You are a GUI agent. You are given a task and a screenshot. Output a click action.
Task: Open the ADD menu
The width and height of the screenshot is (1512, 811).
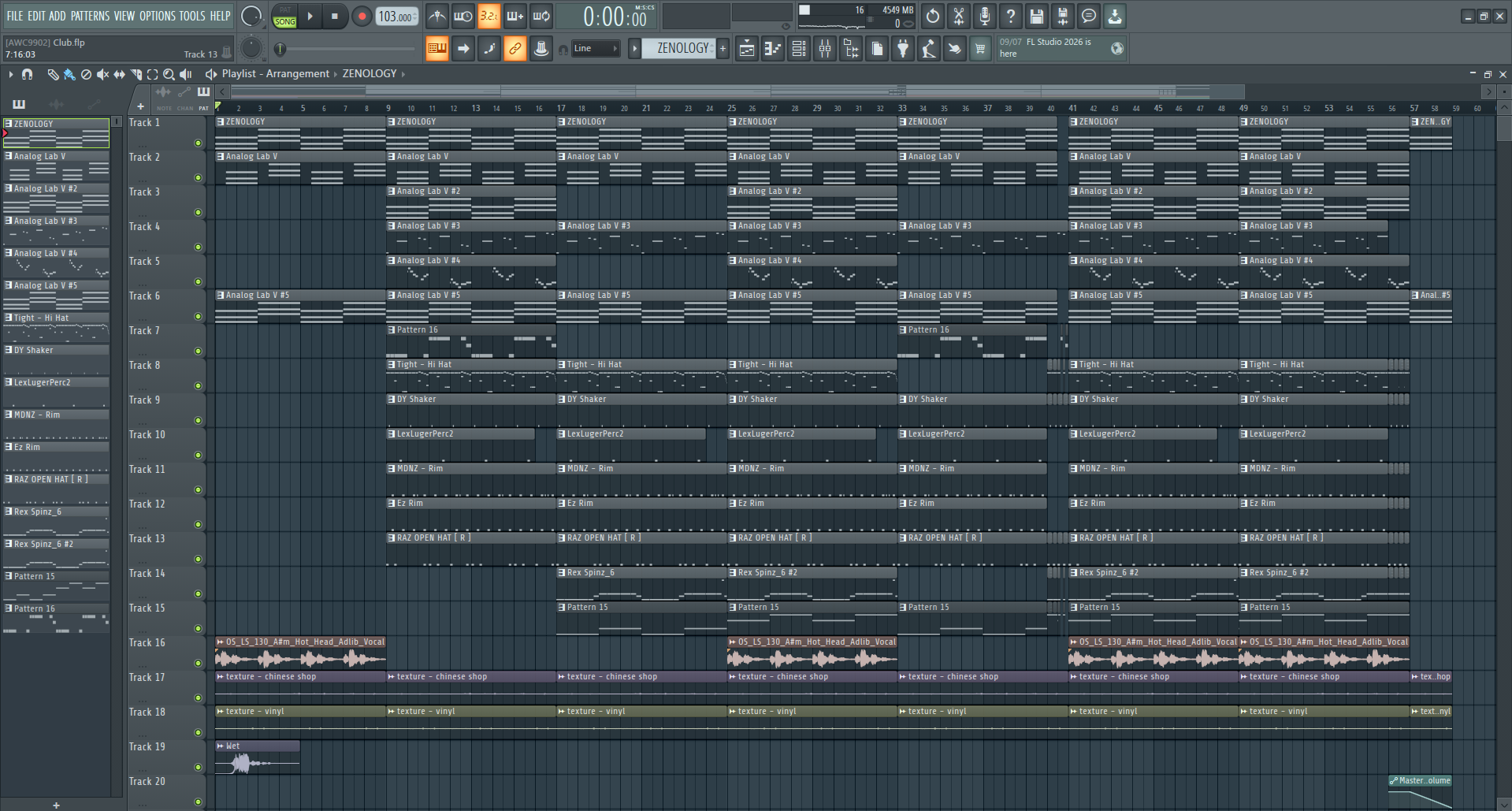click(x=58, y=16)
